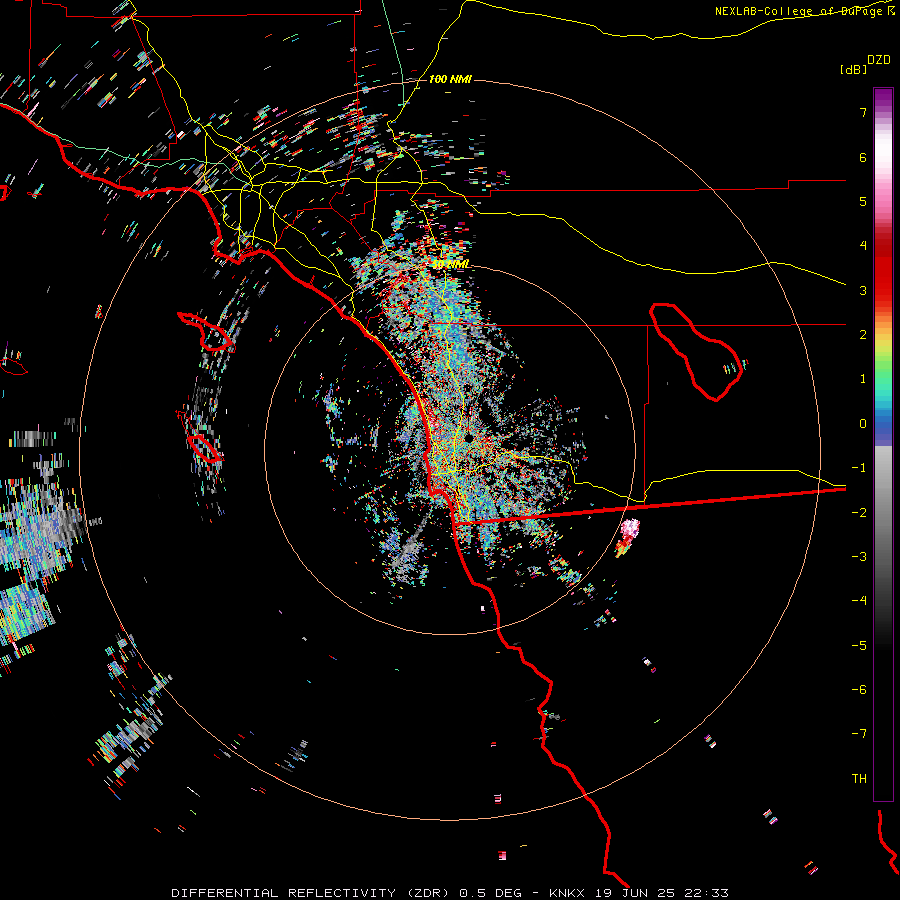The width and height of the screenshot is (900, 900).
Task: Select the 3 value on the color scale
Action: pos(863,290)
